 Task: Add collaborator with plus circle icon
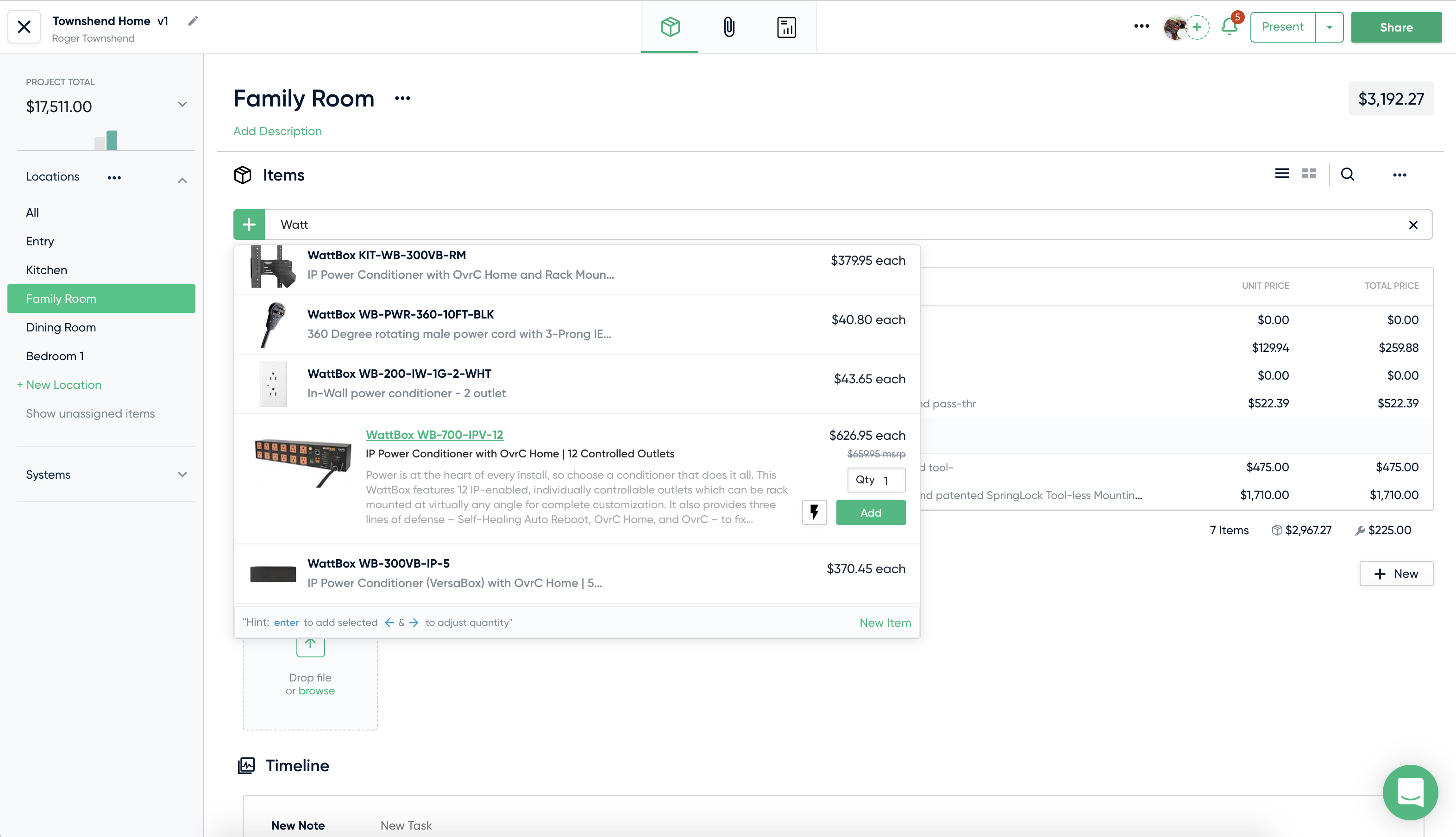pos(1197,27)
